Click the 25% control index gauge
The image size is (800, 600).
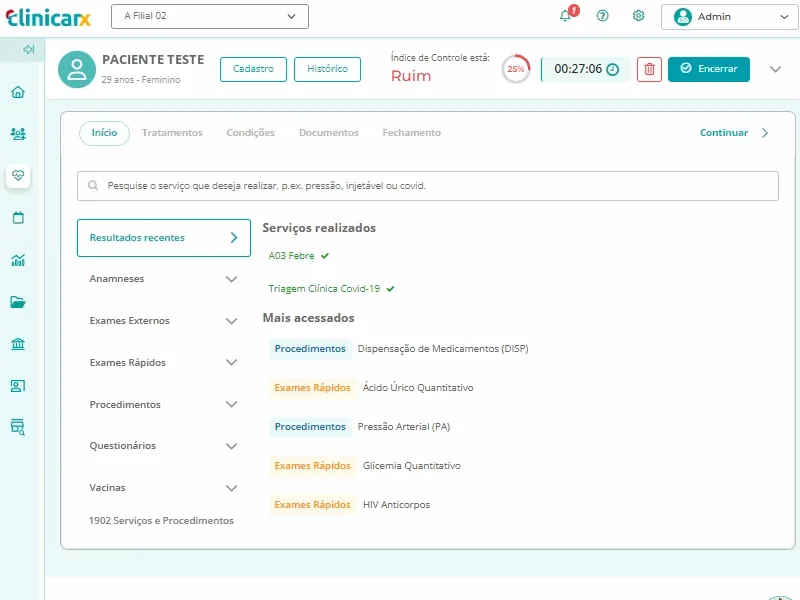pos(516,69)
